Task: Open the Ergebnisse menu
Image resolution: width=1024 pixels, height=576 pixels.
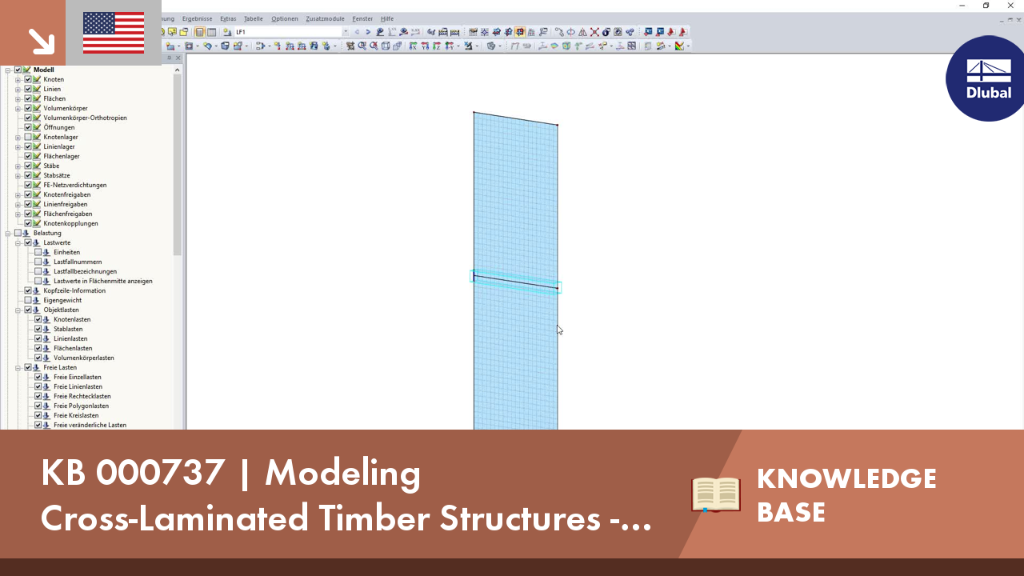Action: pyautogui.click(x=197, y=19)
